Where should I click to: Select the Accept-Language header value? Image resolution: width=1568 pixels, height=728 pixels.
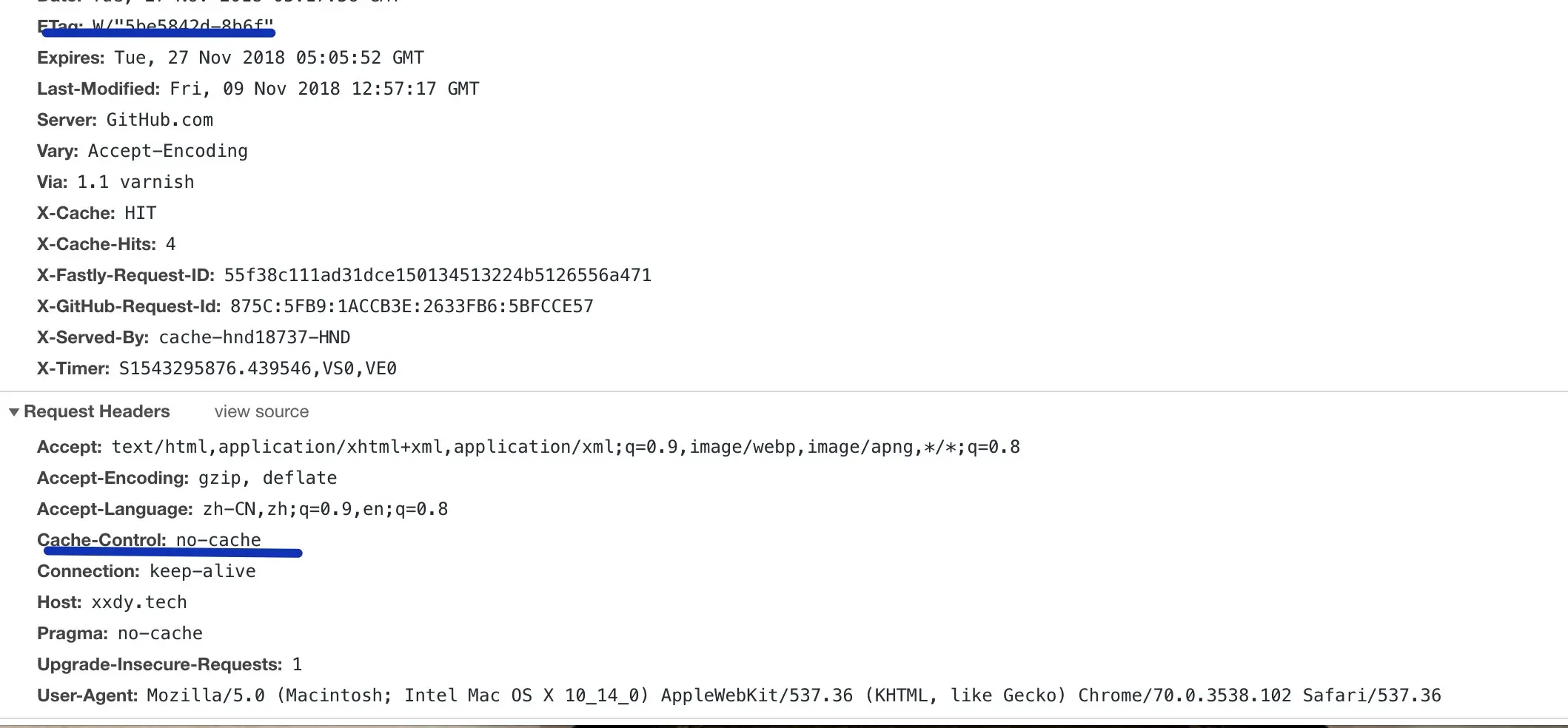(325, 509)
